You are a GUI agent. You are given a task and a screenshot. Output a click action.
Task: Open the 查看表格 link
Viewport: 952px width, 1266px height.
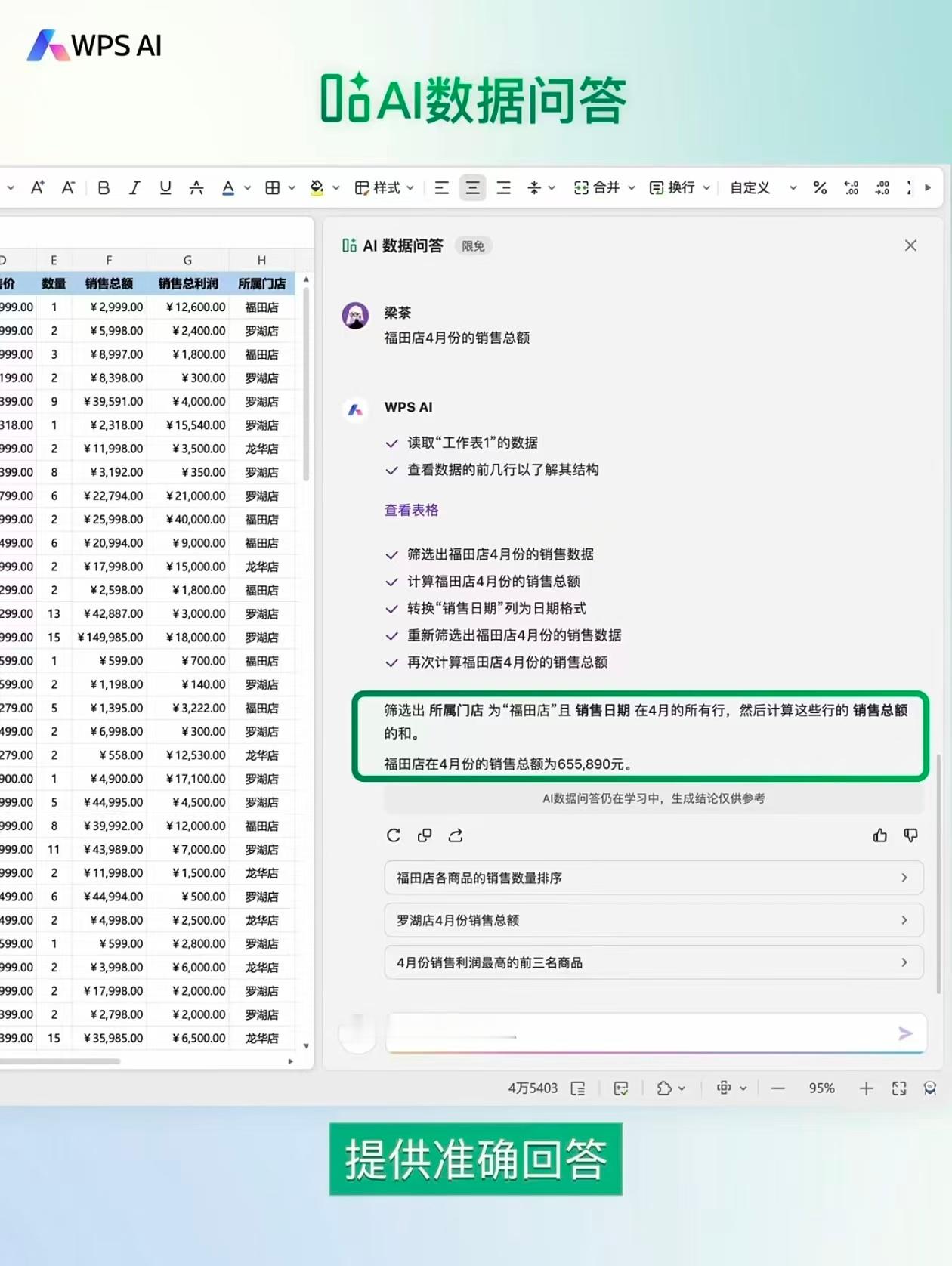tap(411, 510)
